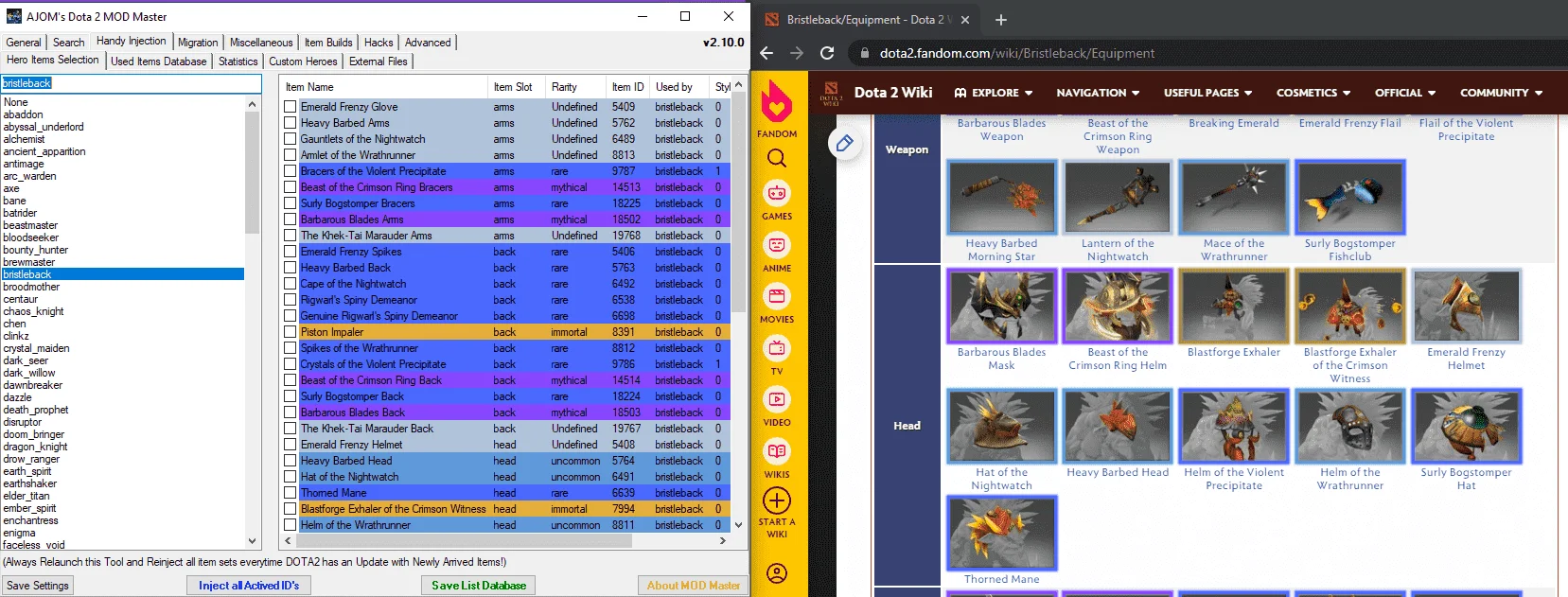
Task: Open the Mace of the Wrathrunner thumbnail
Action: pyautogui.click(x=1234, y=198)
